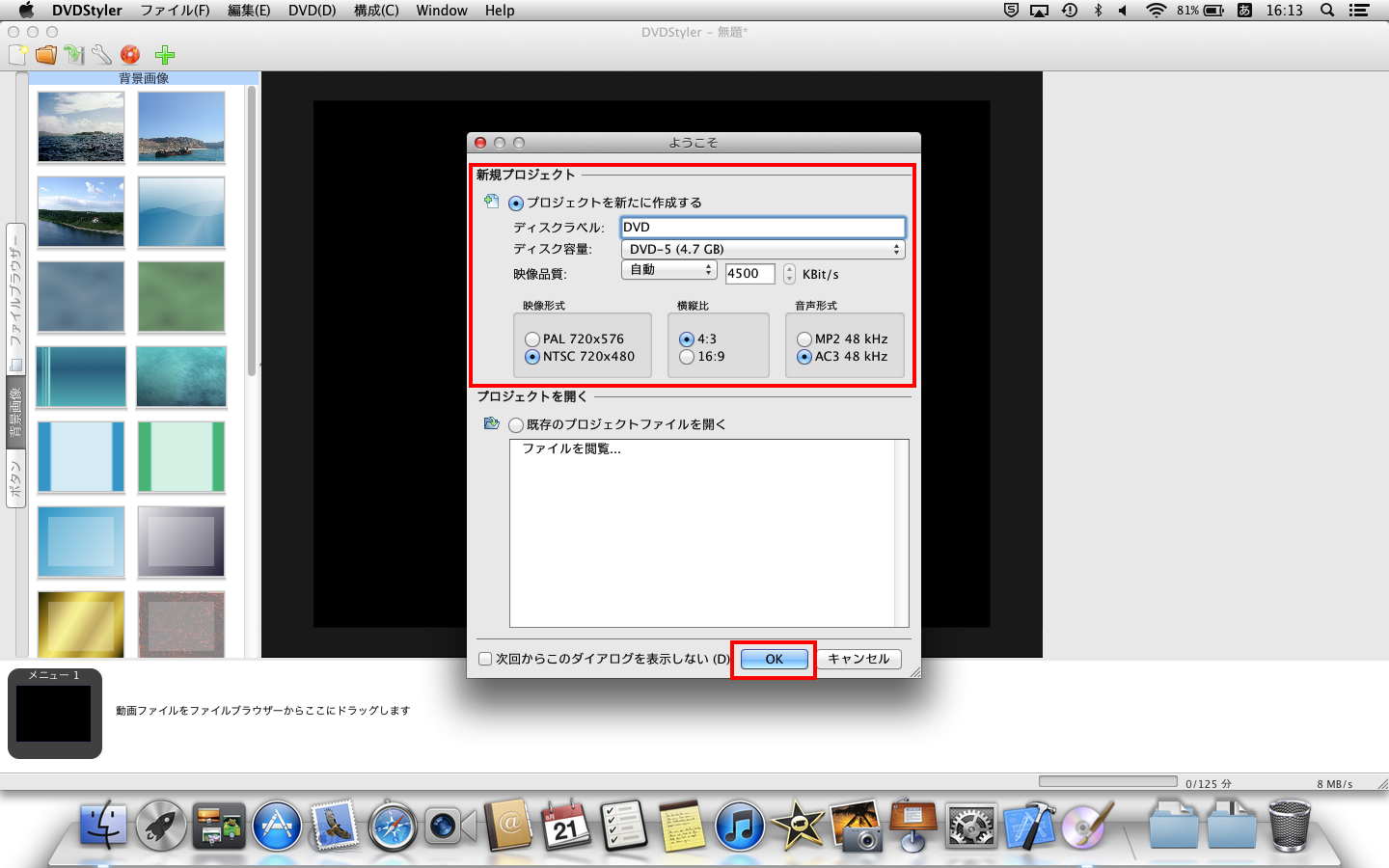Open the Trash in the dock
This screenshot has height=868, width=1389.
1289,826
